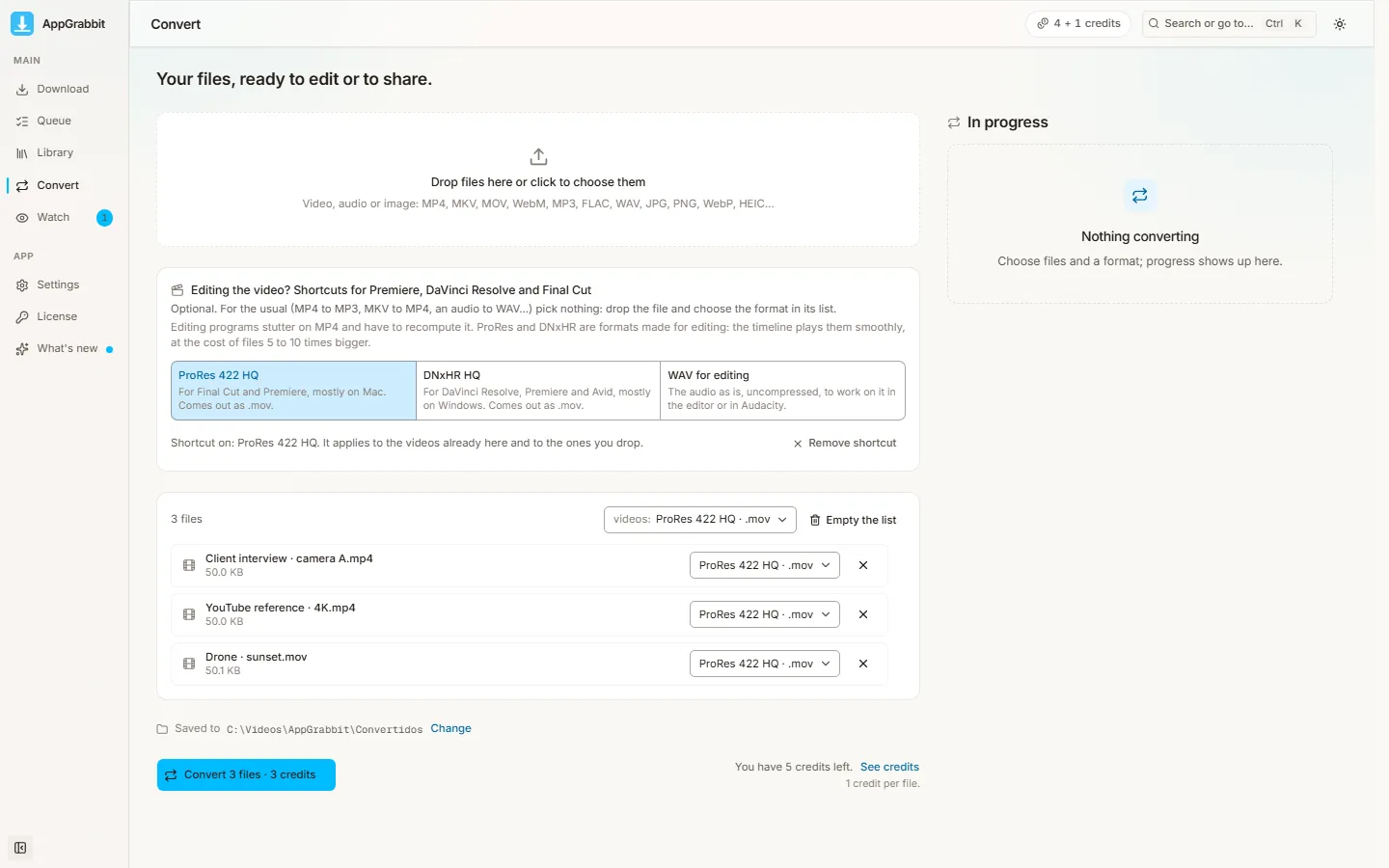Click the path C:\Videos\AppGrabbit\Convertidos
Viewport: 1389px width, 868px height.
pos(324,729)
